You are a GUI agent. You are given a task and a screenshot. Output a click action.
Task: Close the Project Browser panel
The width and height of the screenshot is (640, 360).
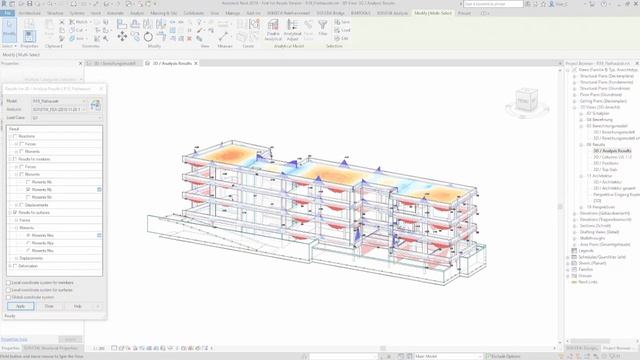point(637,63)
